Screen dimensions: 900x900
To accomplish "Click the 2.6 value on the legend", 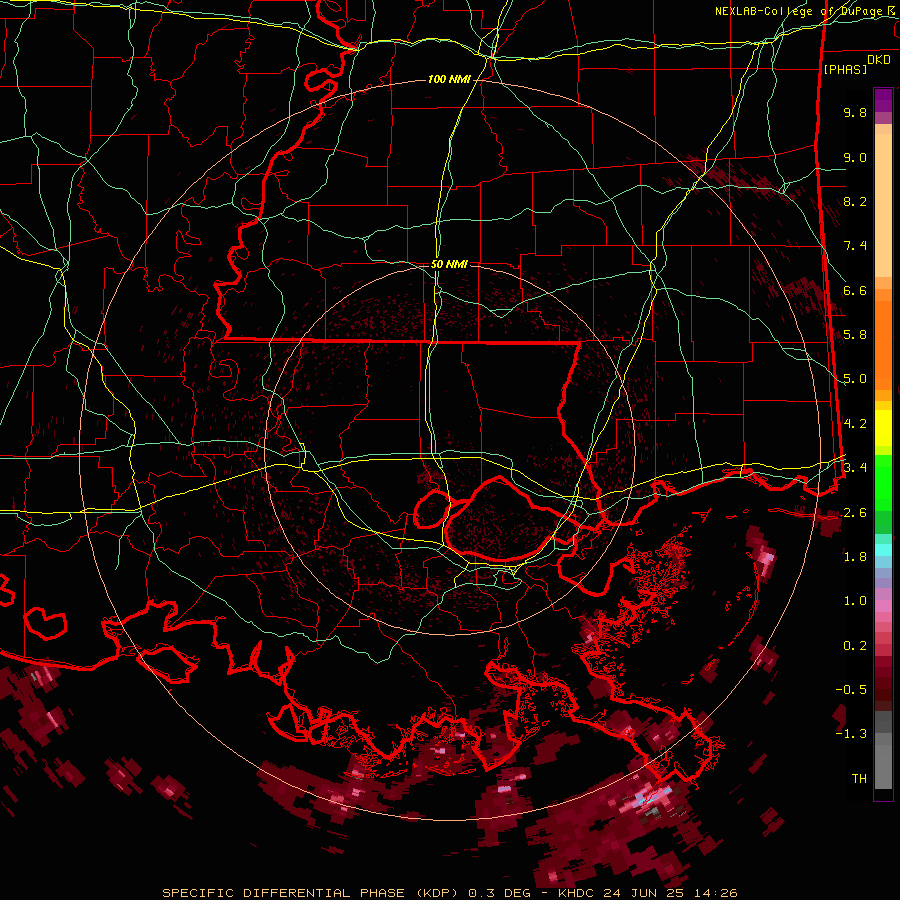I will pyautogui.click(x=855, y=512).
